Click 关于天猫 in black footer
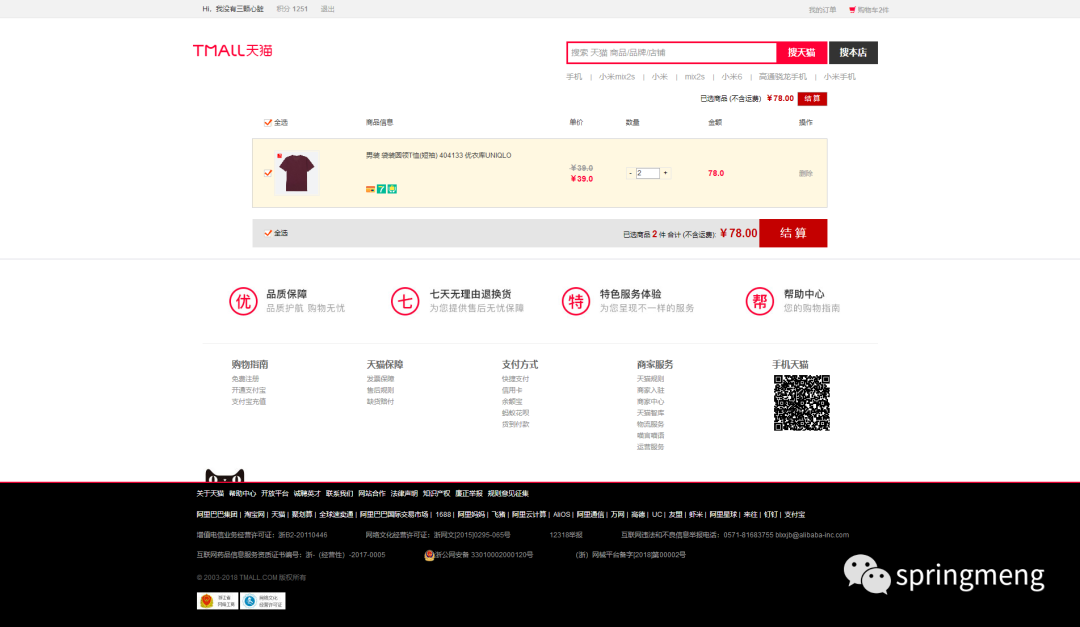Screen dimensions: 1080x627 tap(210, 493)
